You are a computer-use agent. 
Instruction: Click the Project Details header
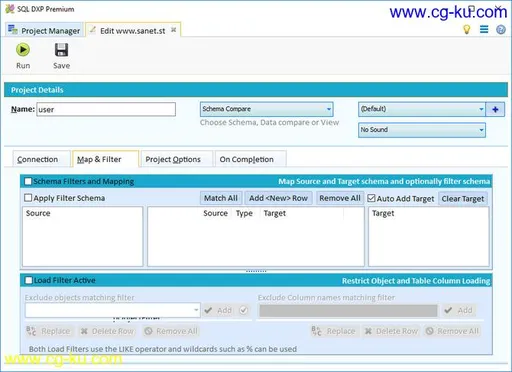pyautogui.click(x=256, y=90)
